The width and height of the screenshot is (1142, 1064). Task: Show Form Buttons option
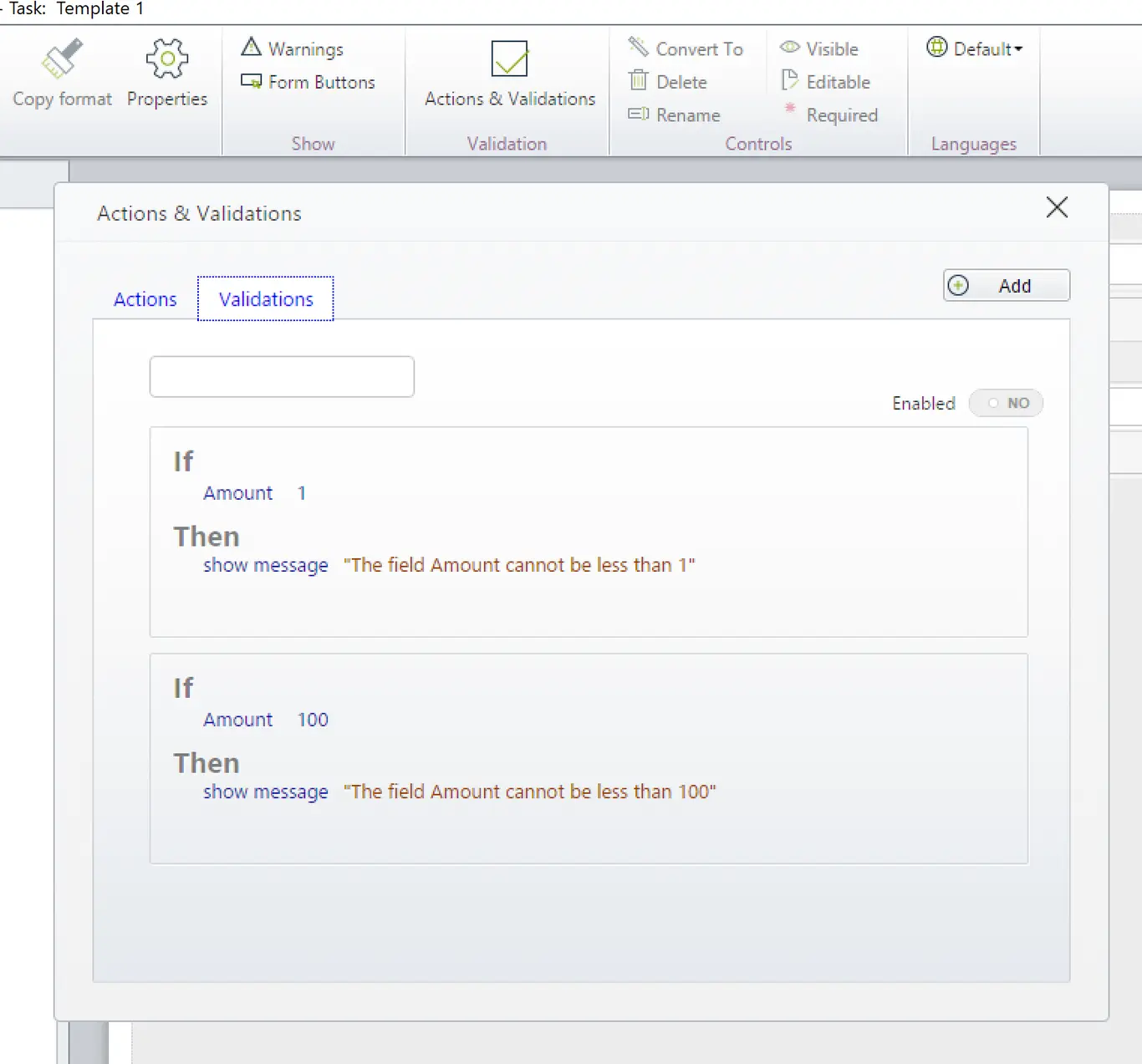[308, 82]
